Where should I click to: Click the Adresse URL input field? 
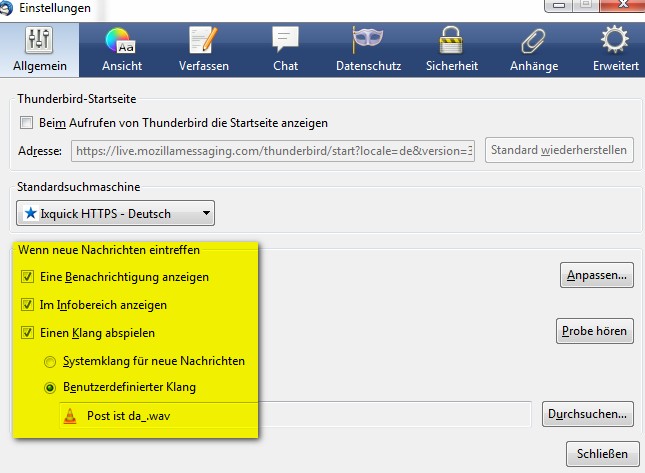[273, 151]
